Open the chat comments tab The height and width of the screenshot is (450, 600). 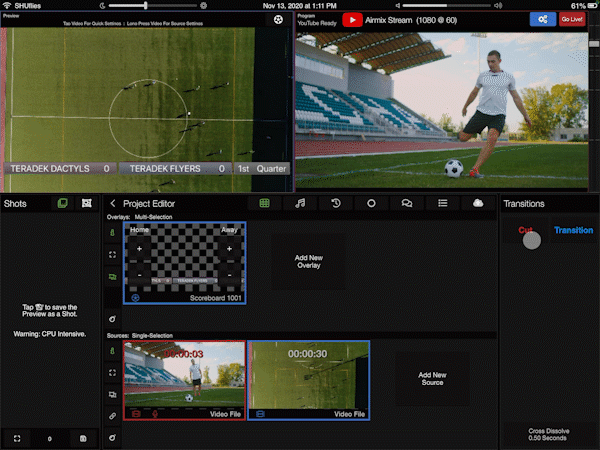(x=407, y=203)
